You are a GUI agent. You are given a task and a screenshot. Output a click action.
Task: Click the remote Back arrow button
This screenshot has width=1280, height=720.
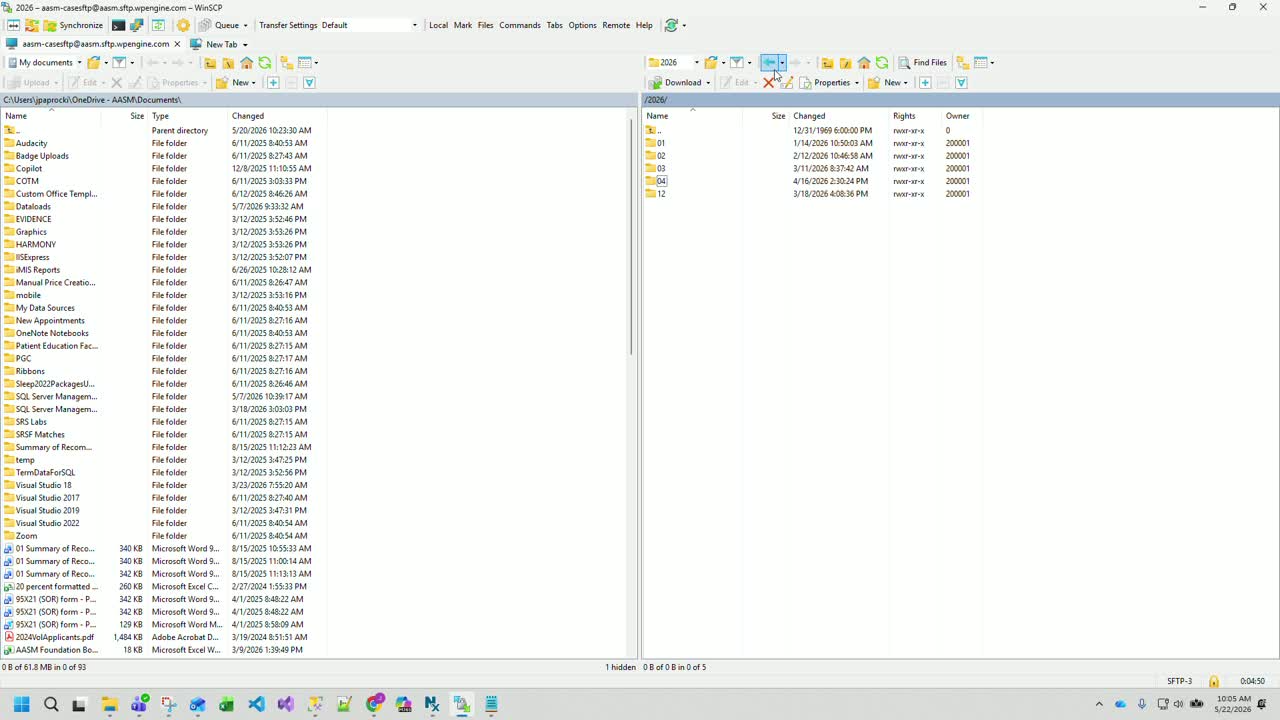[769, 63]
